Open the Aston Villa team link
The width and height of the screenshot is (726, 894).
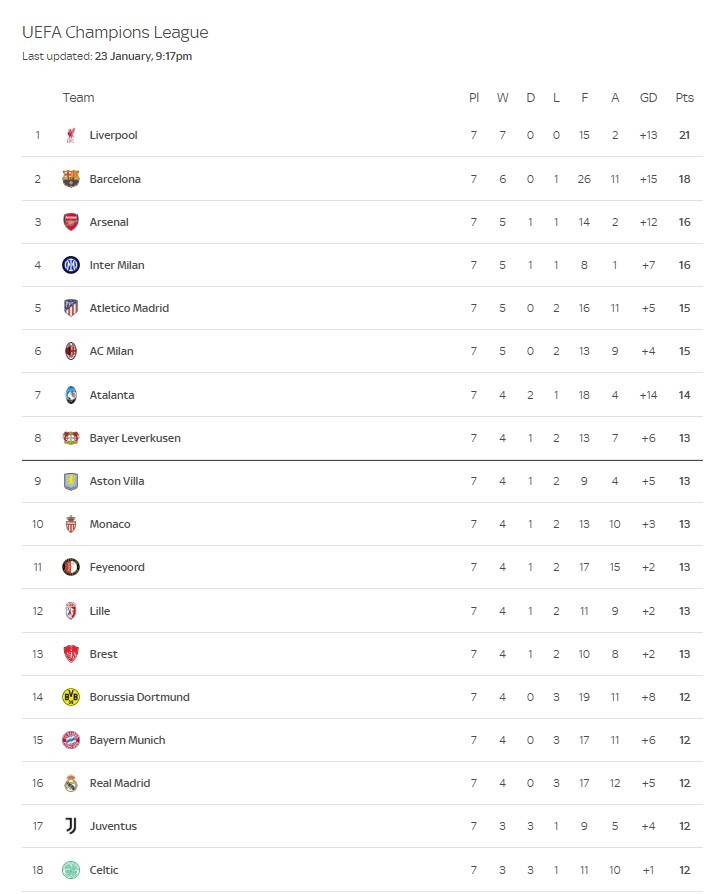click(x=117, y=481)
